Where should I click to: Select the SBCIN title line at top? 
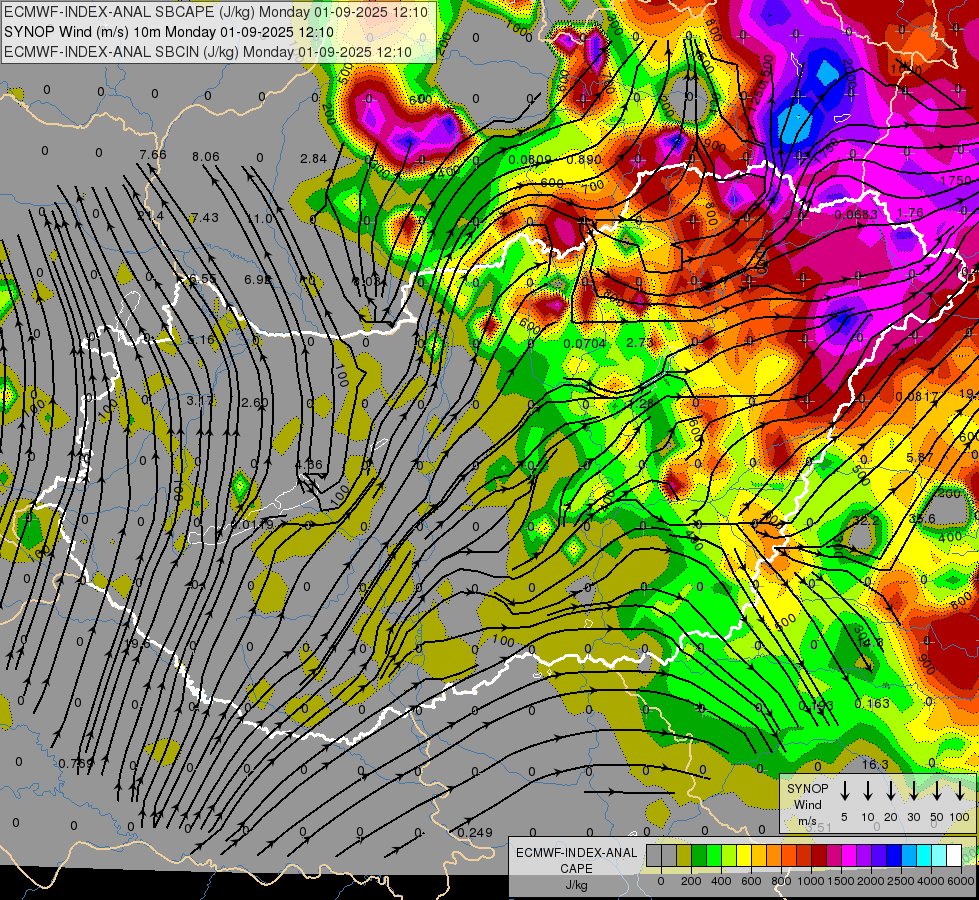pyautogui.click(x=208, y=52)
